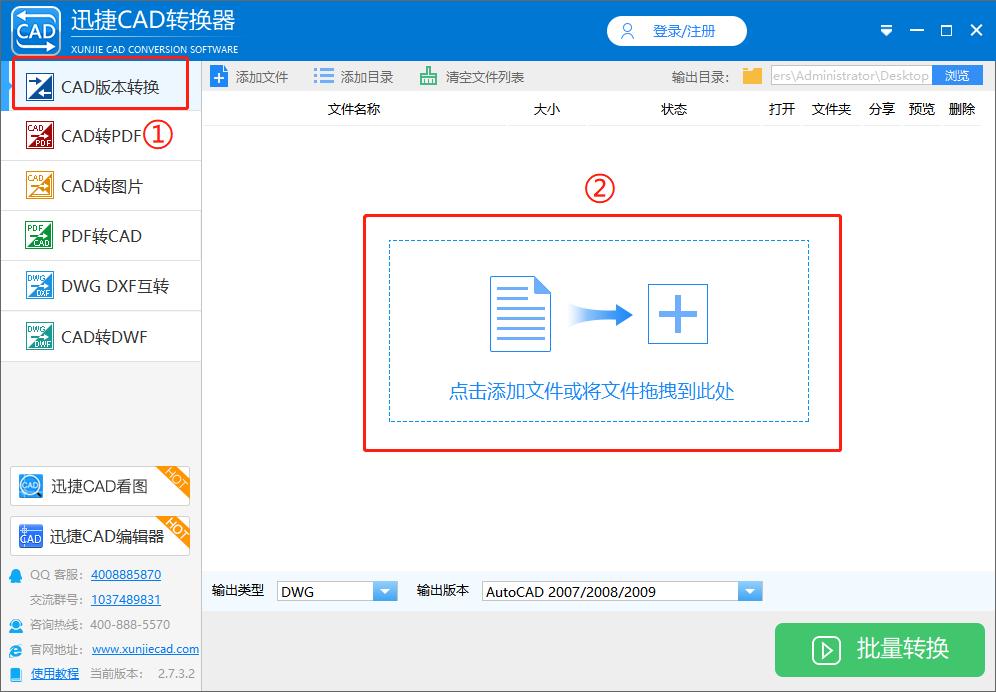
Task: Click the green 批量转换 button
Action: [x=879, y=650]
